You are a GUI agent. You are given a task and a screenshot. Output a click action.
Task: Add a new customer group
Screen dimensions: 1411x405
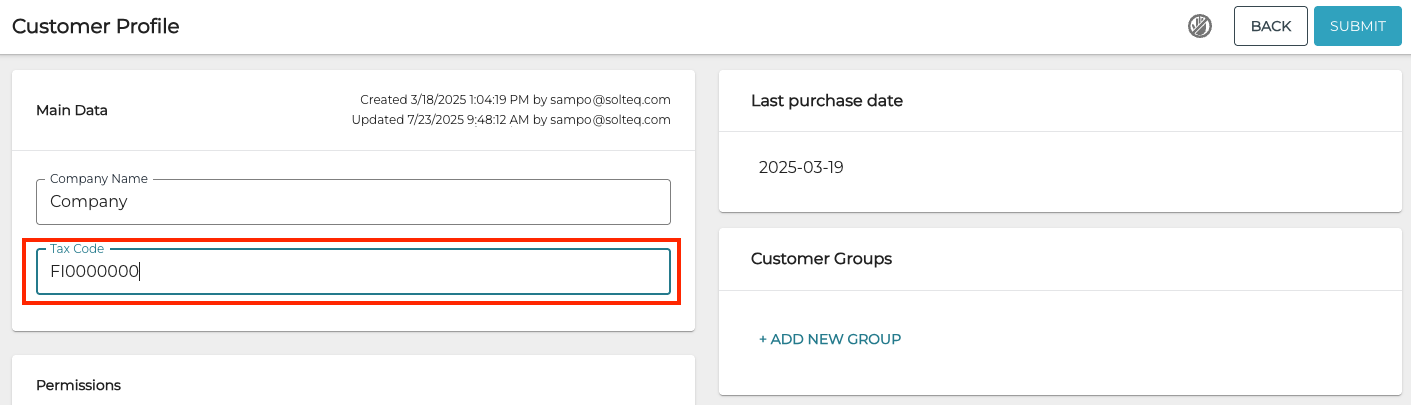830,339
